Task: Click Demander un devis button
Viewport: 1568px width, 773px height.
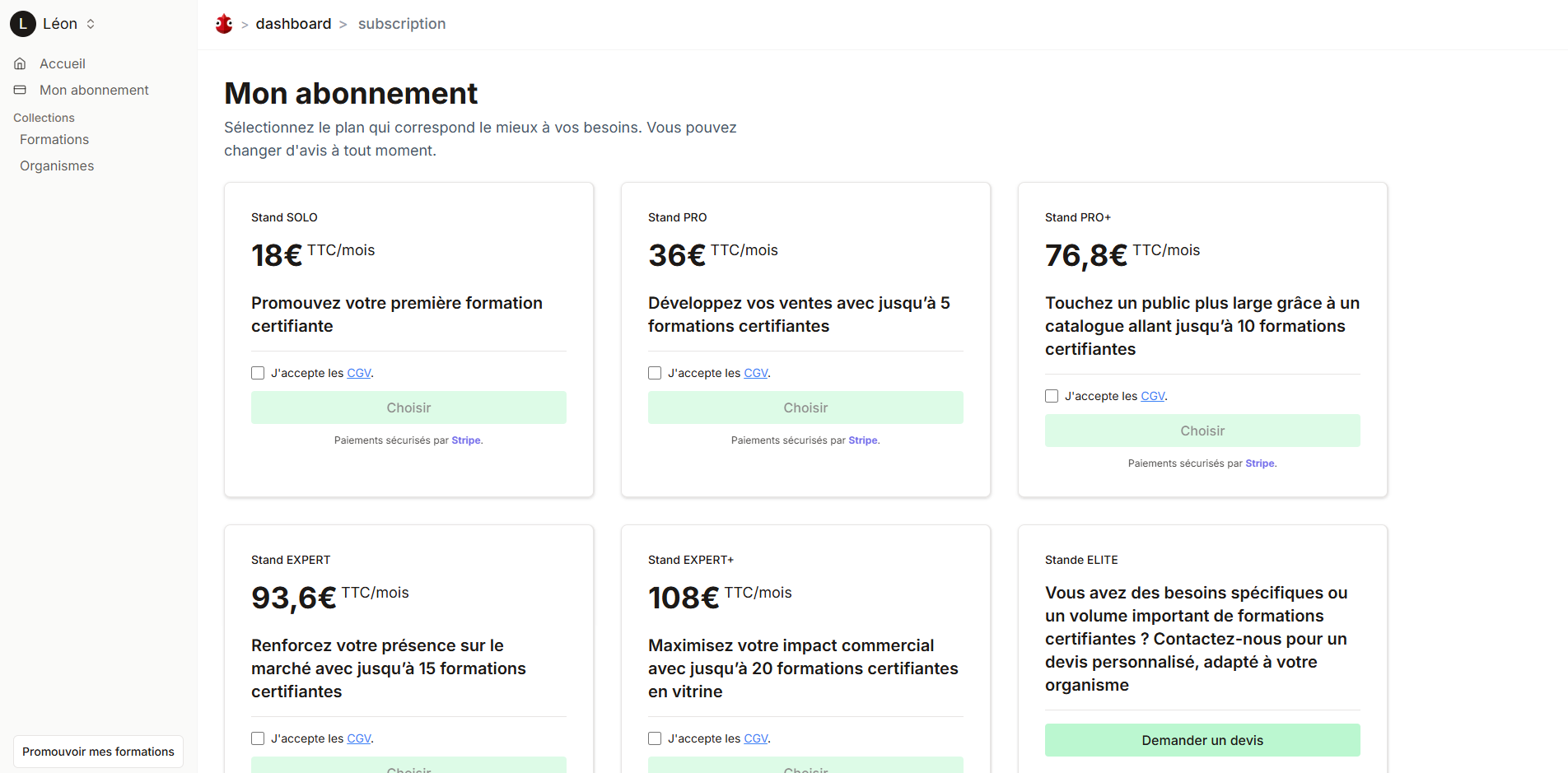Action: (x=1202, y=740)
